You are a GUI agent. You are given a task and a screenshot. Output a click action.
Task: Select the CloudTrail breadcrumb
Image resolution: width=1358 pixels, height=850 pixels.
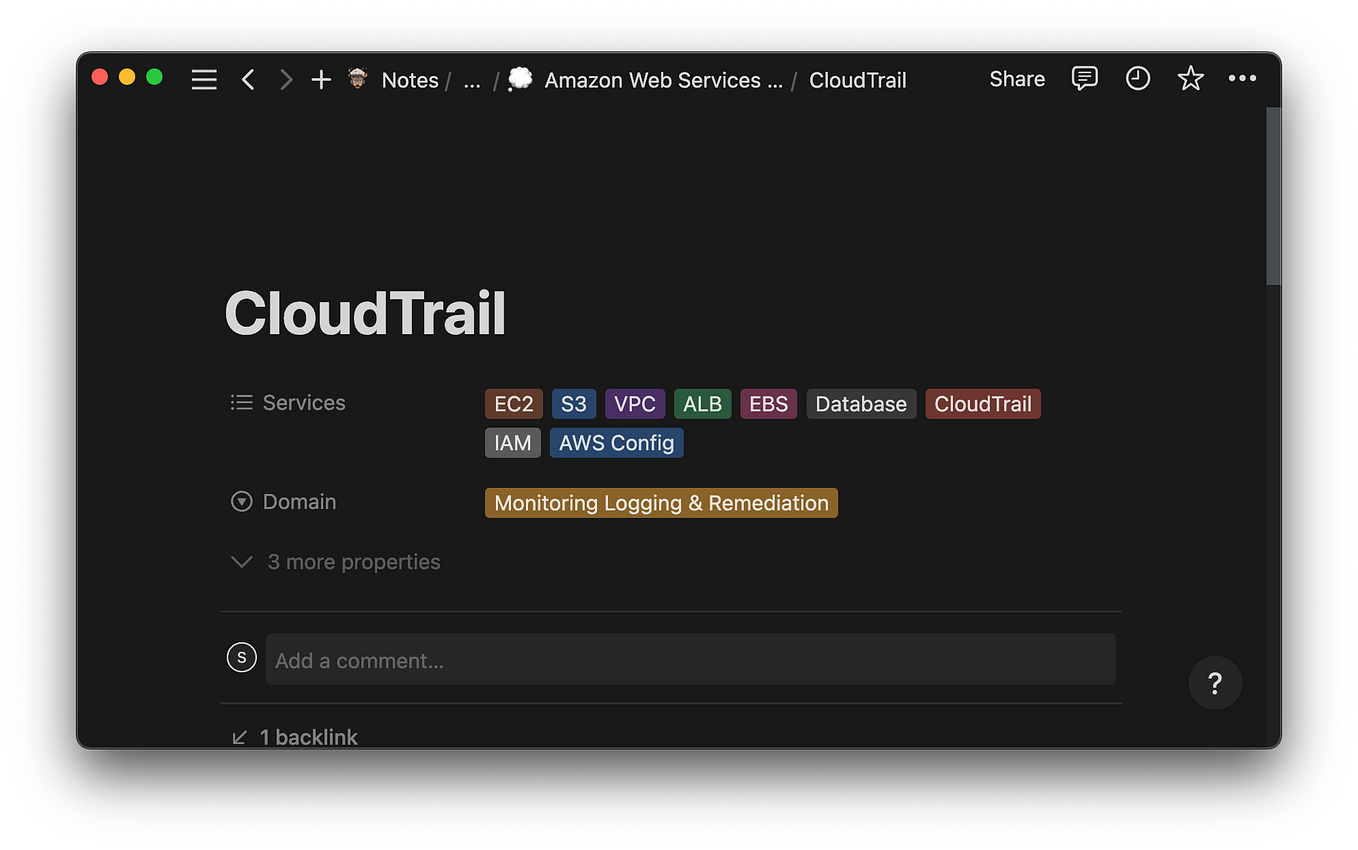(857, 80)
